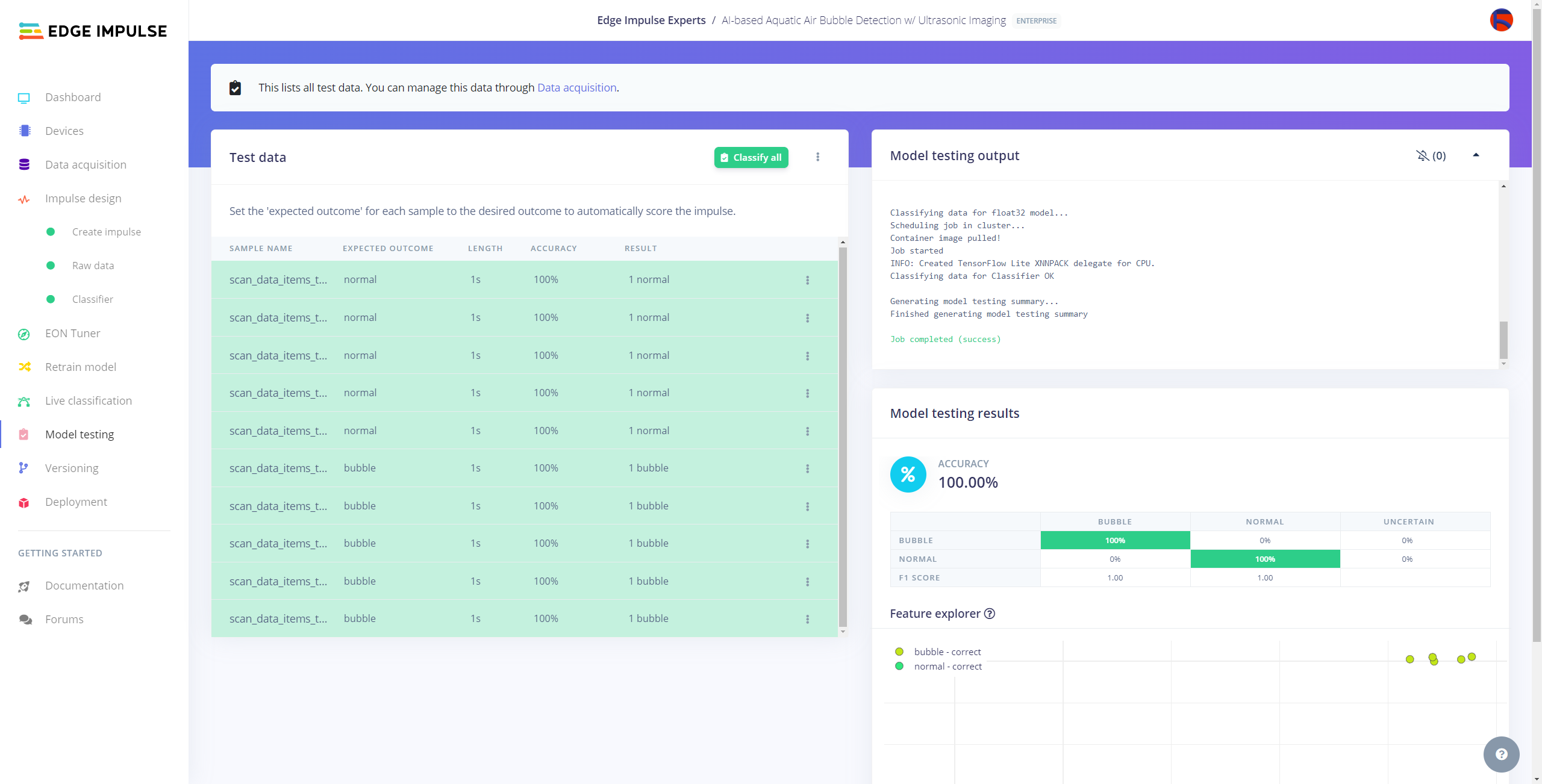Image resolution: width=1542 pixels, height=784 pixels.
Task: Follow the Data acquisition link
Action: (x=576, y=88)
